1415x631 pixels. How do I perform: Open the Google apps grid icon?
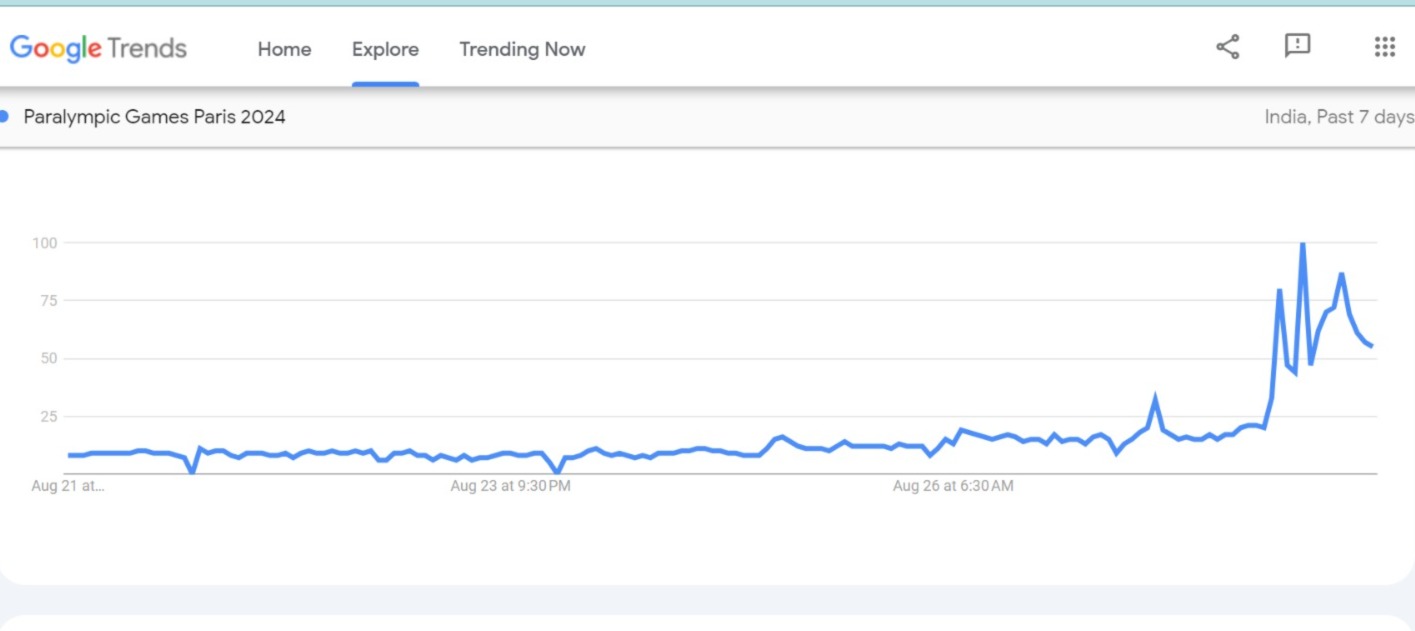tap(1384, 47)
